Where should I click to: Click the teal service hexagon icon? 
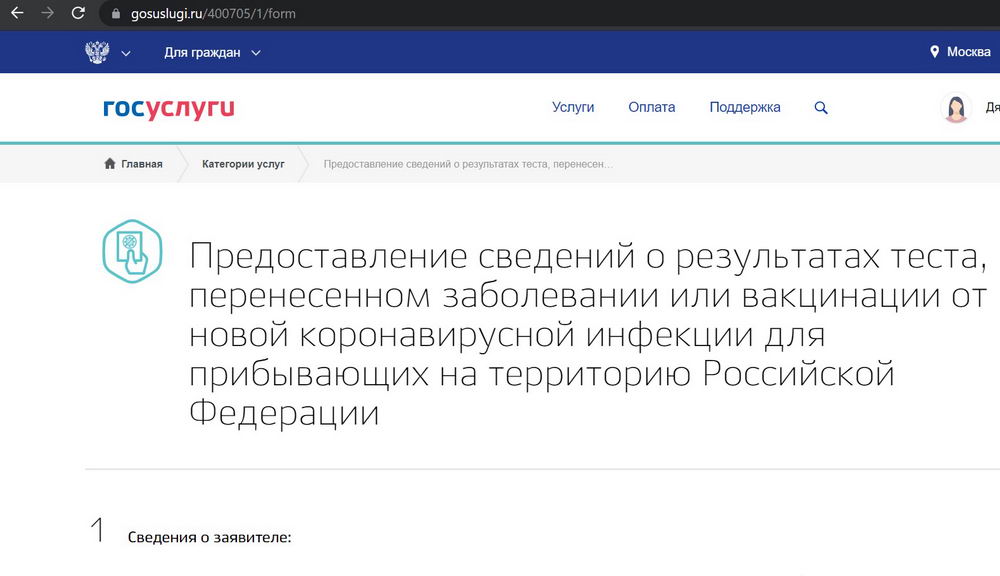click(132, 249)
